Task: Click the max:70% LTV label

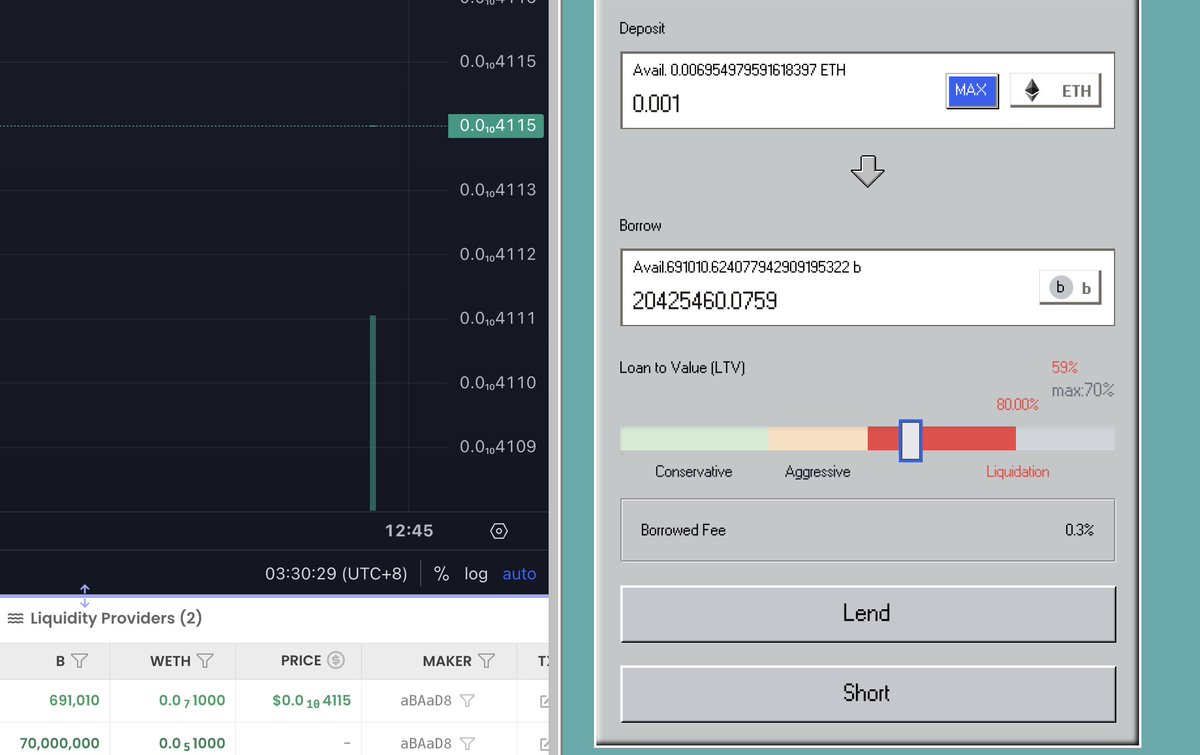Action: (x=1082, y=390)
